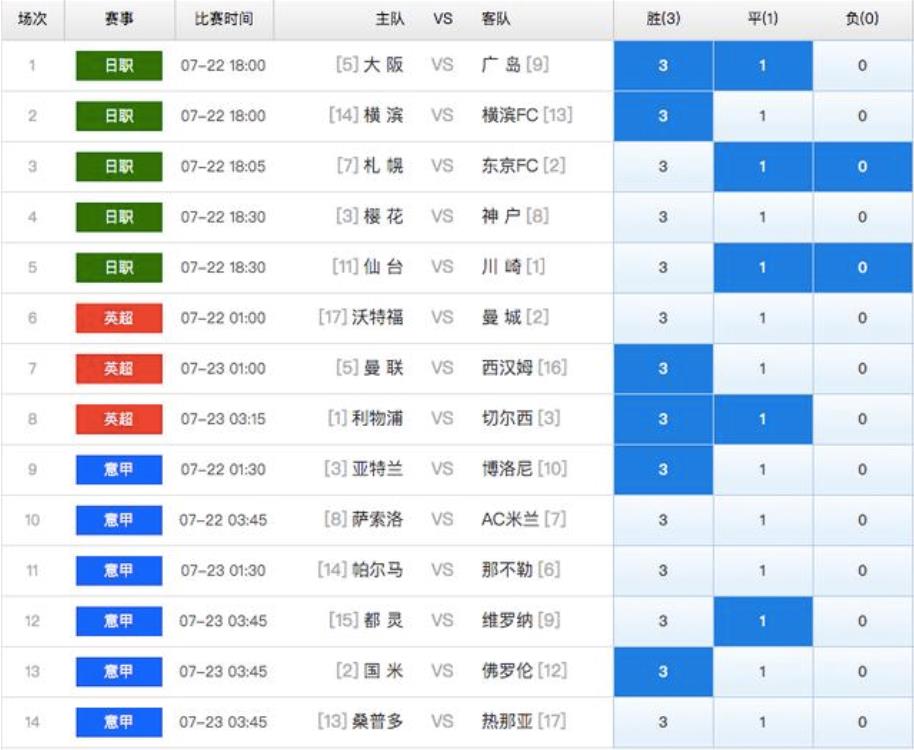Select win (3) for 都灵 vs 维罗纳

point(663,621)
